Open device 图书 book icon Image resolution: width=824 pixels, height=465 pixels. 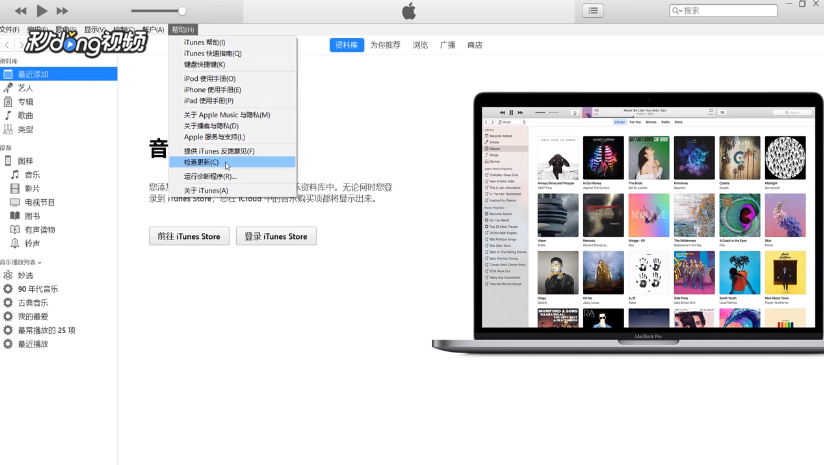pos(15,215)
